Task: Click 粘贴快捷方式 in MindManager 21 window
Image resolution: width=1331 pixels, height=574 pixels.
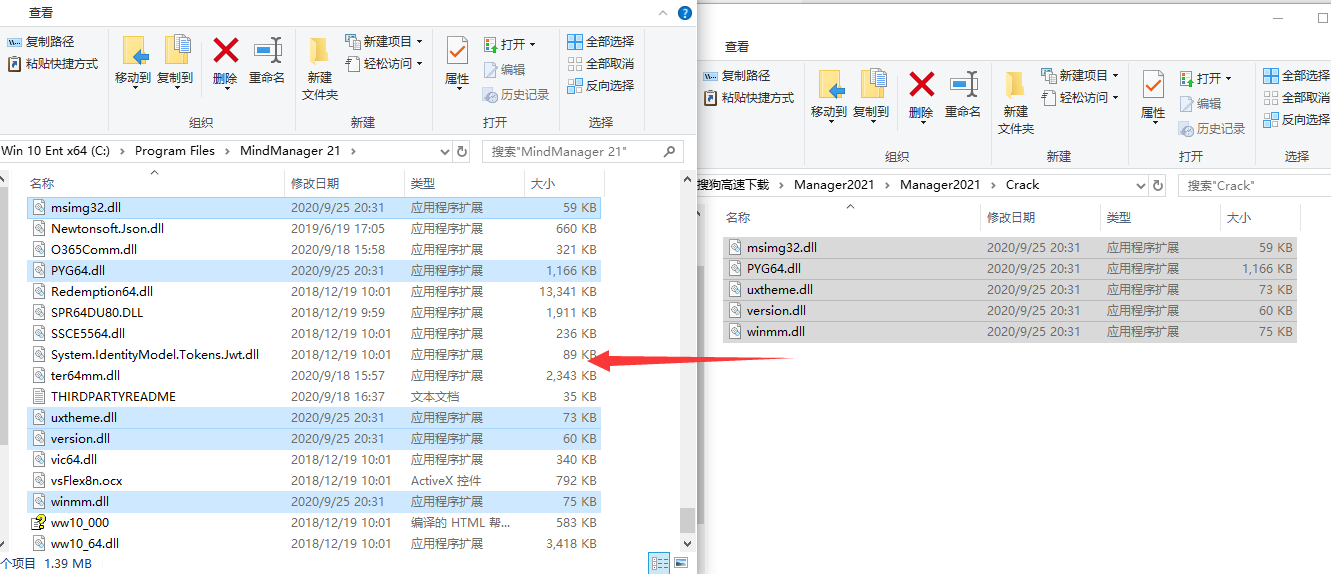Action: click(53, 64)
